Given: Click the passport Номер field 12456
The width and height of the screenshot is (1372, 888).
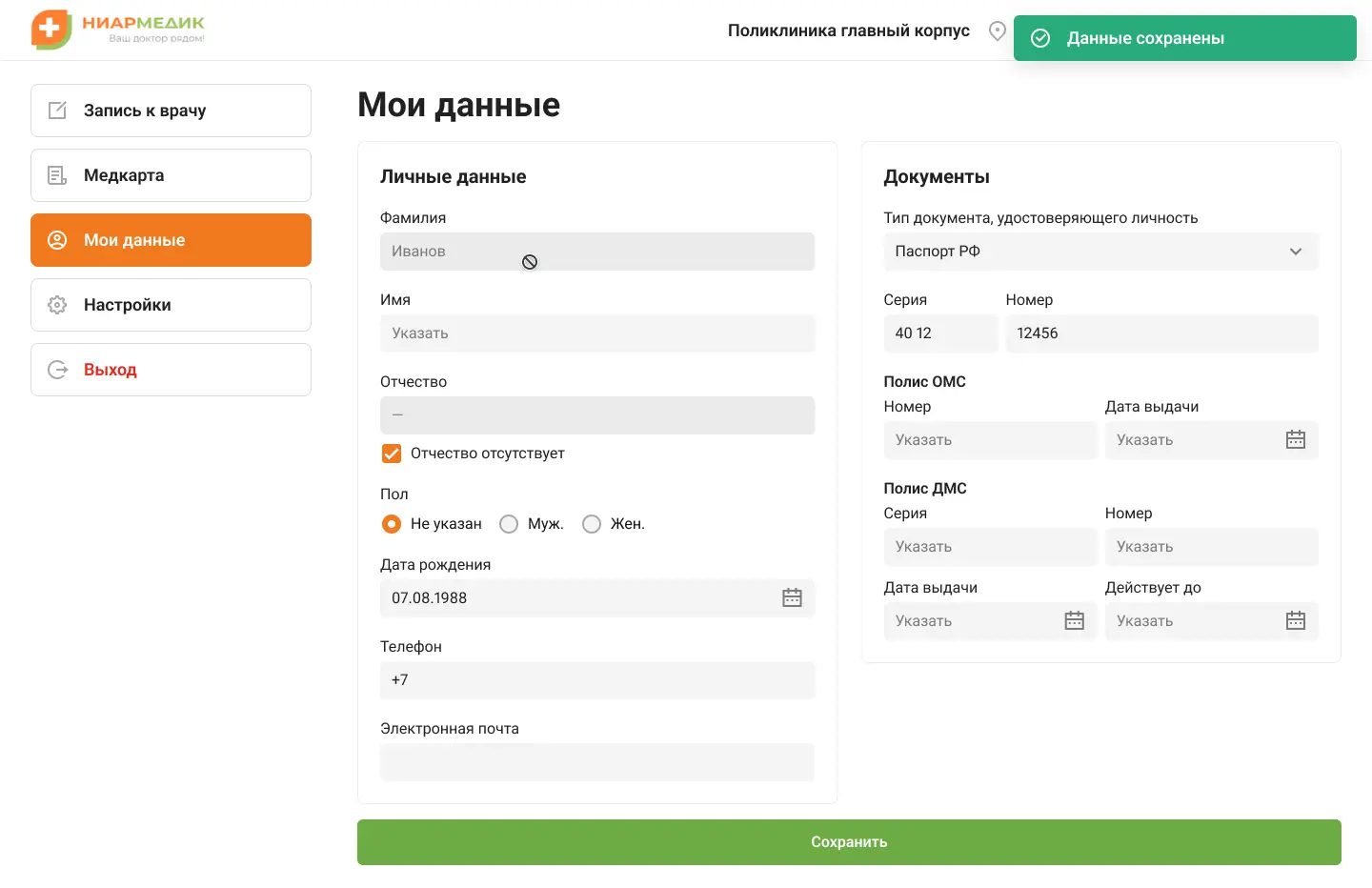Looking at the screenshot, I should click(1161, 333).
